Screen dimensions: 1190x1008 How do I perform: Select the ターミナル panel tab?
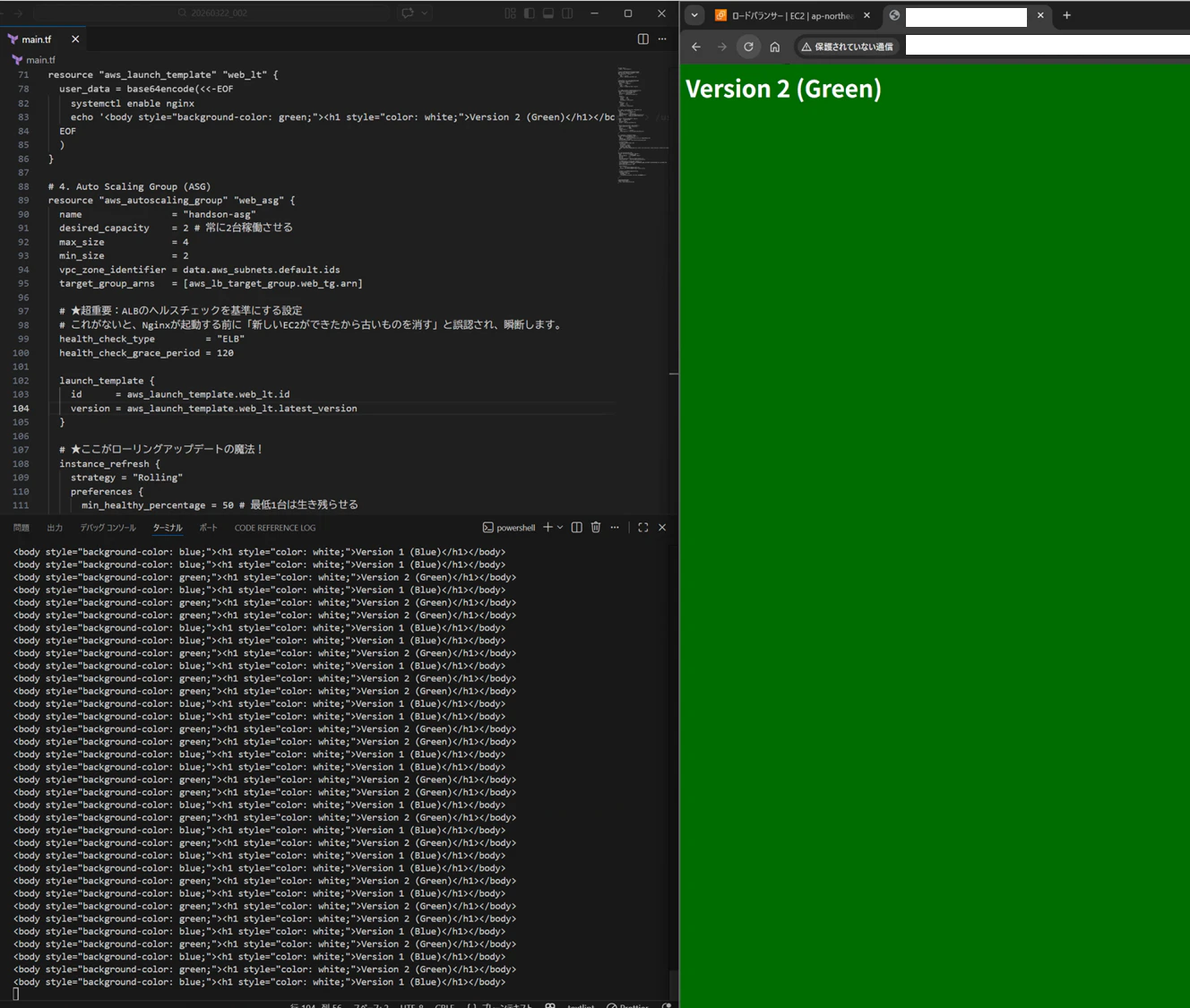167,528
